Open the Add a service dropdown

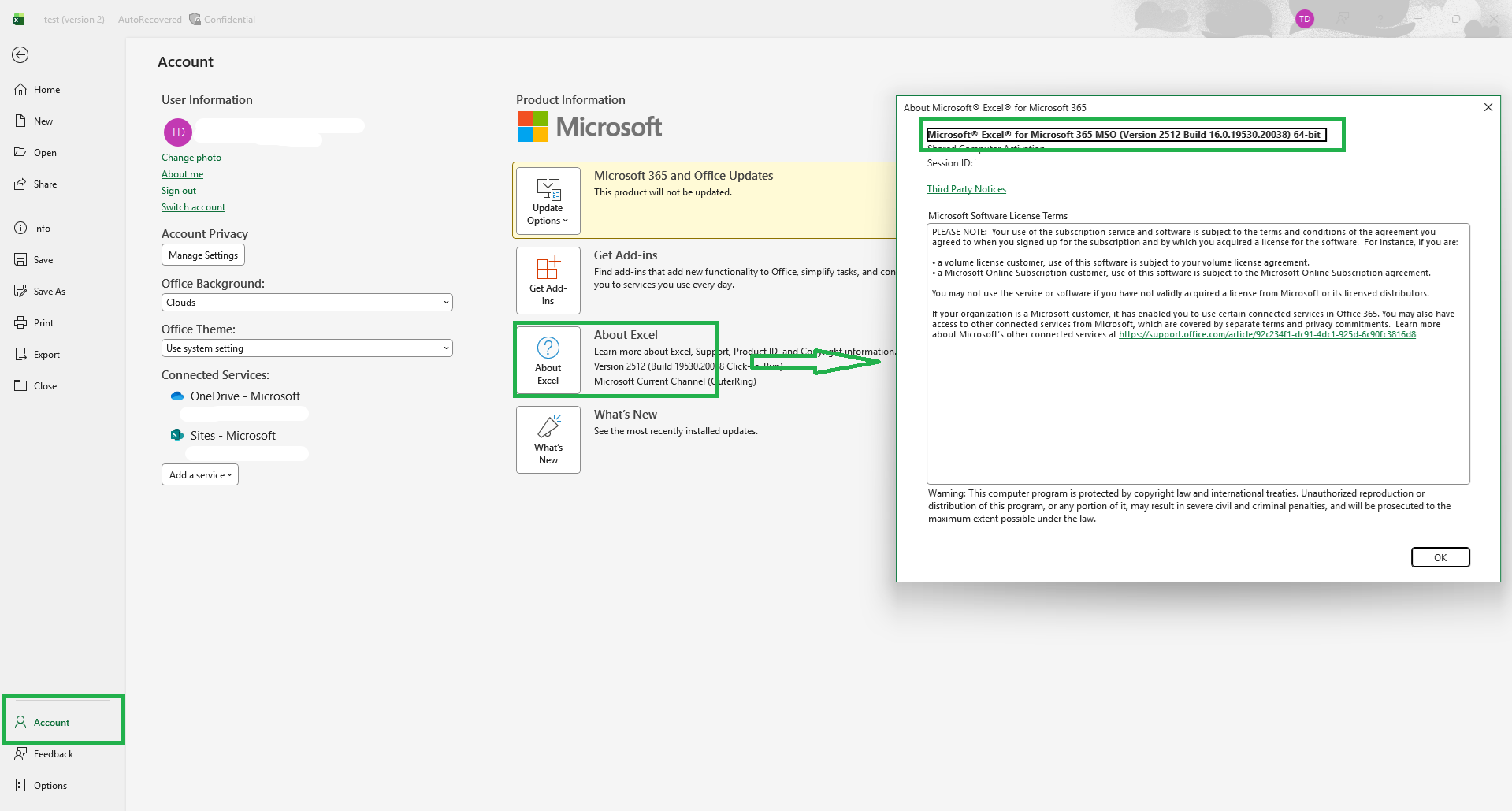coord(200,475)
